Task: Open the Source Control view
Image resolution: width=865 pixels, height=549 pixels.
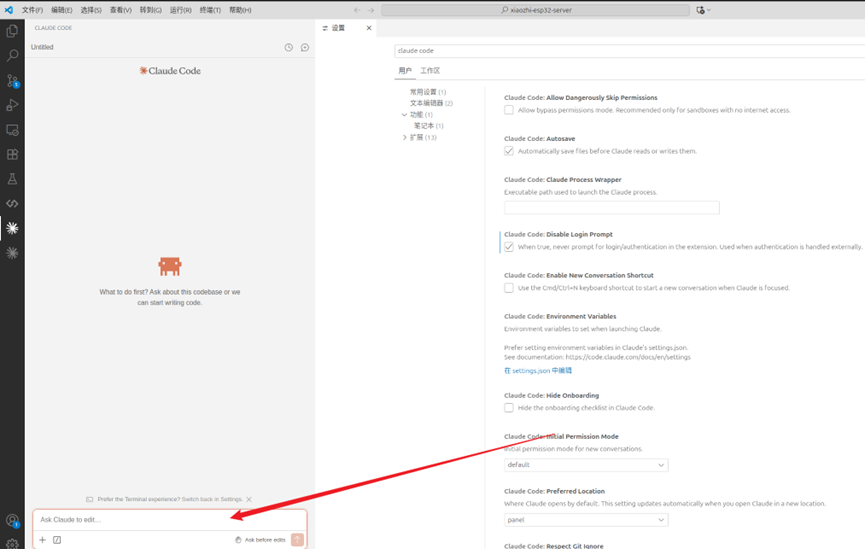Action: [12, 81]
